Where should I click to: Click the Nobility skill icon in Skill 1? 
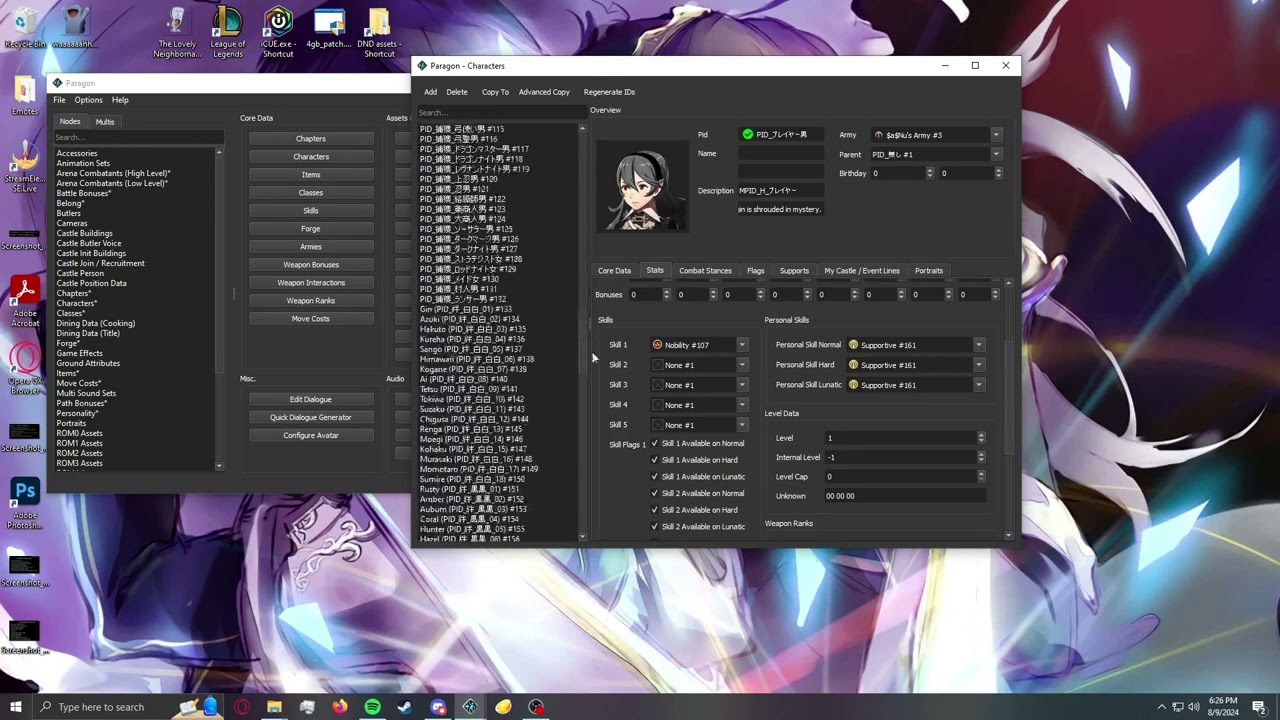657,345
